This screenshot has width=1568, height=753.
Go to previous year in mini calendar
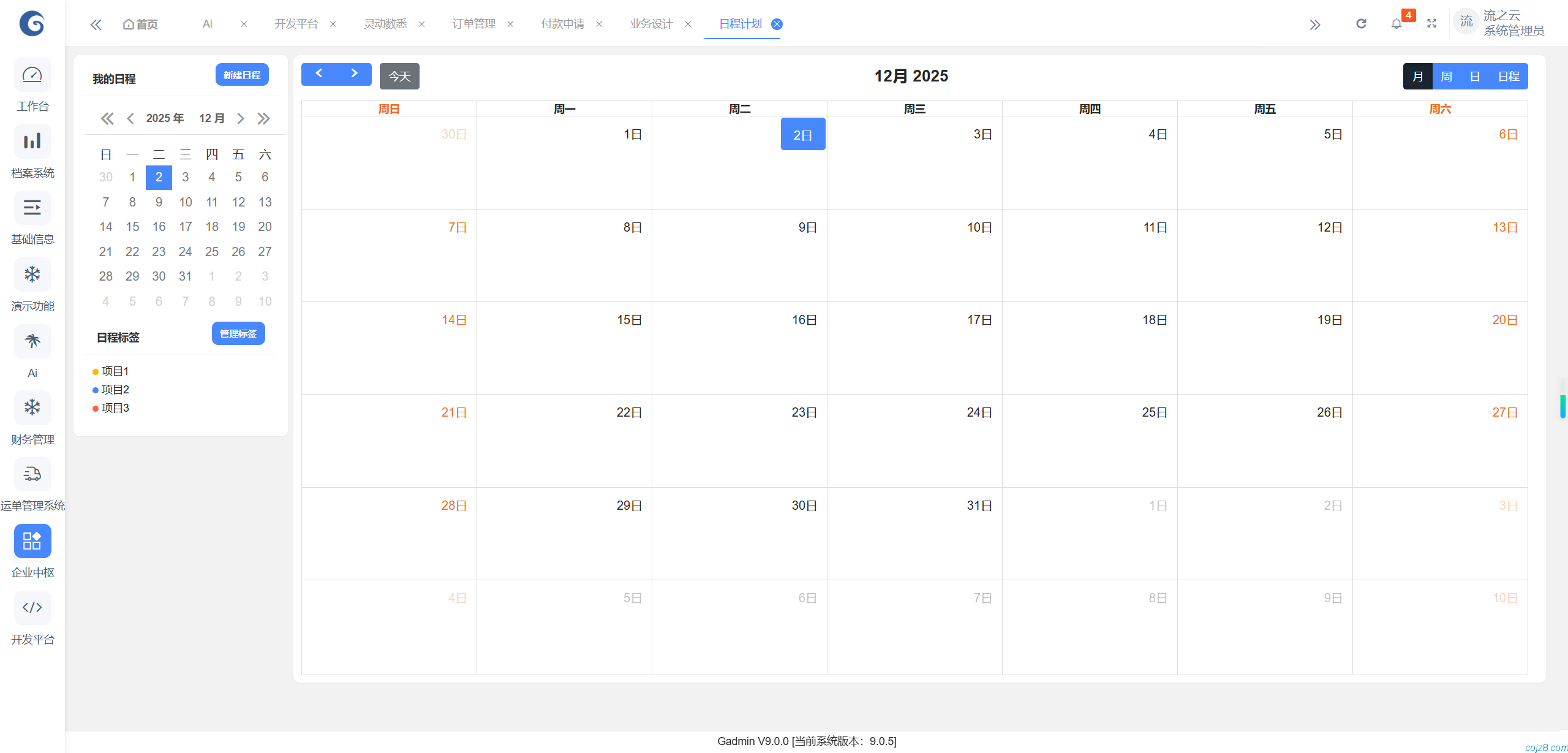pyautogui.click(x=107, y=118)
